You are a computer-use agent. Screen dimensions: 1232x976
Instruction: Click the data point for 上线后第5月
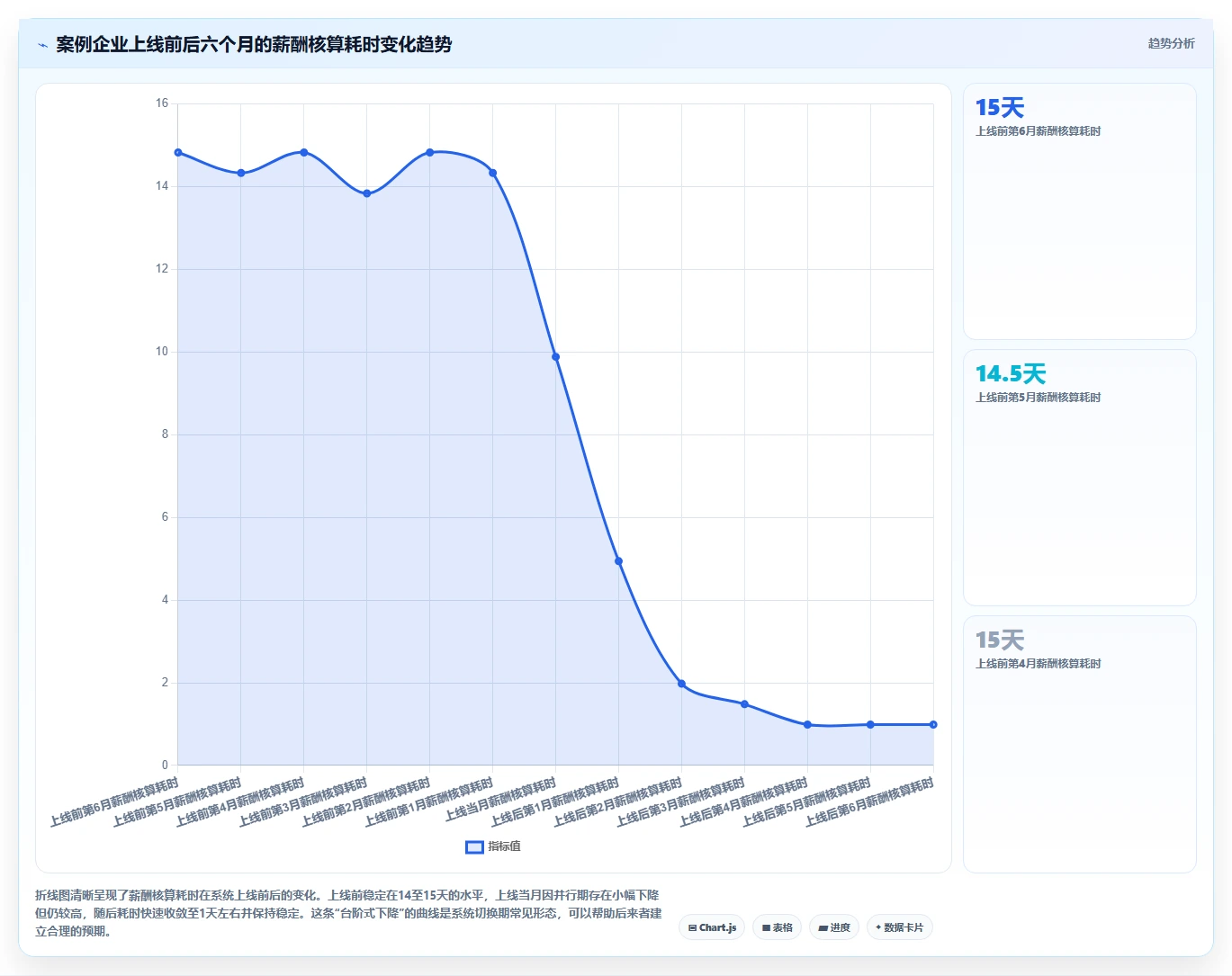tap(870, 725)
